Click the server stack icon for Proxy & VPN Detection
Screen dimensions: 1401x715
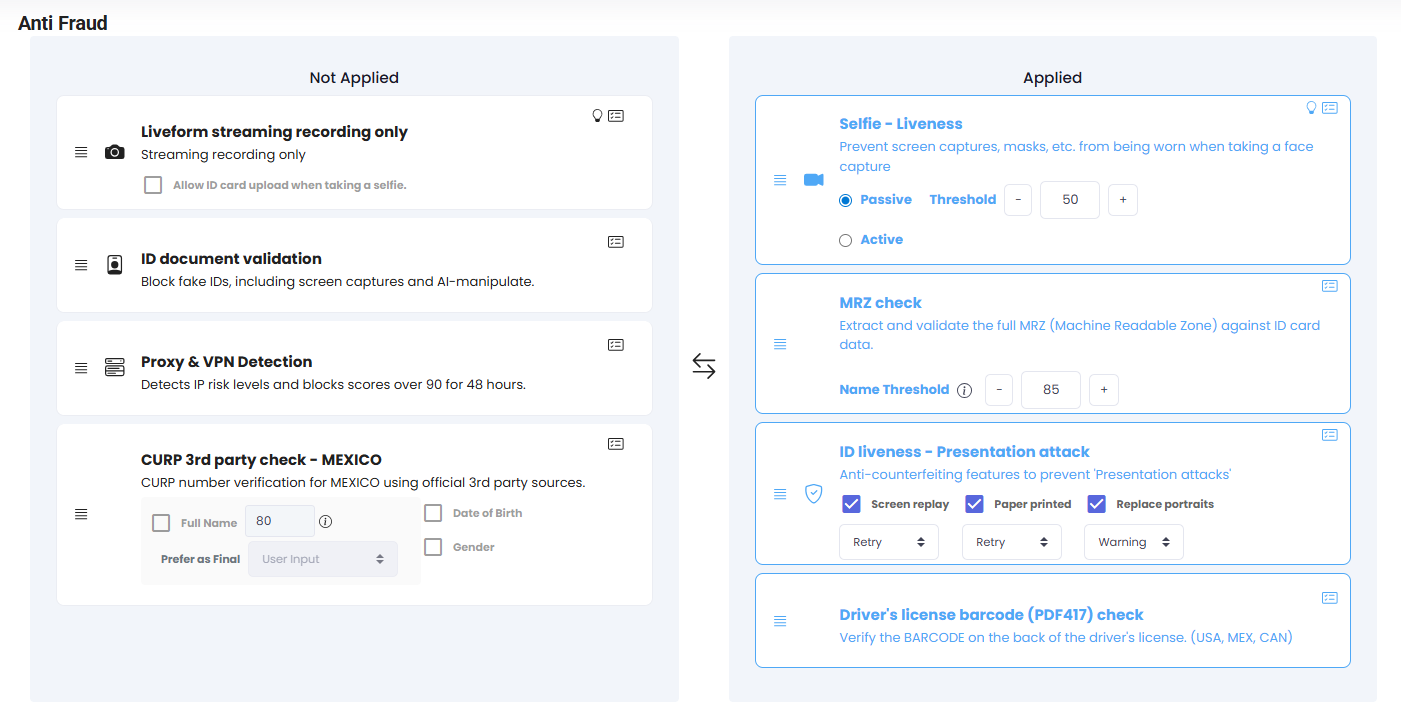pyautogui.click(x=114, y=367)
